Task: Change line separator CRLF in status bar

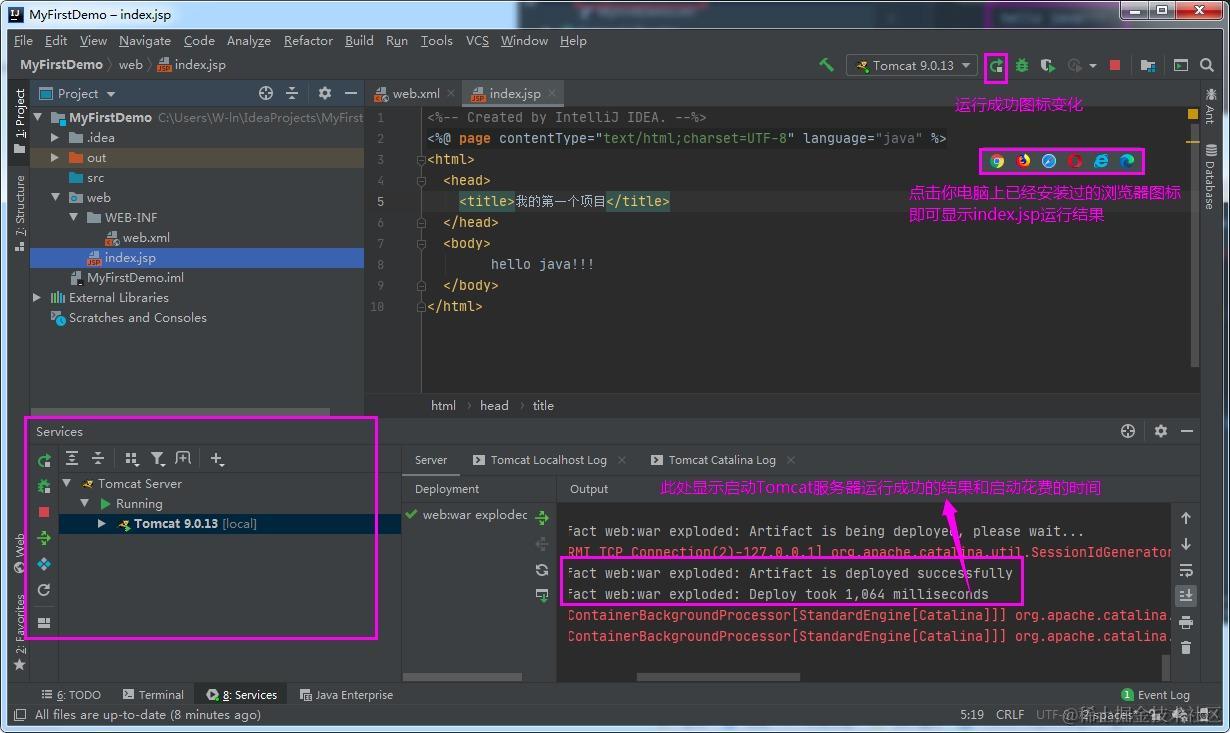Action: click(x=1010, y=714)
